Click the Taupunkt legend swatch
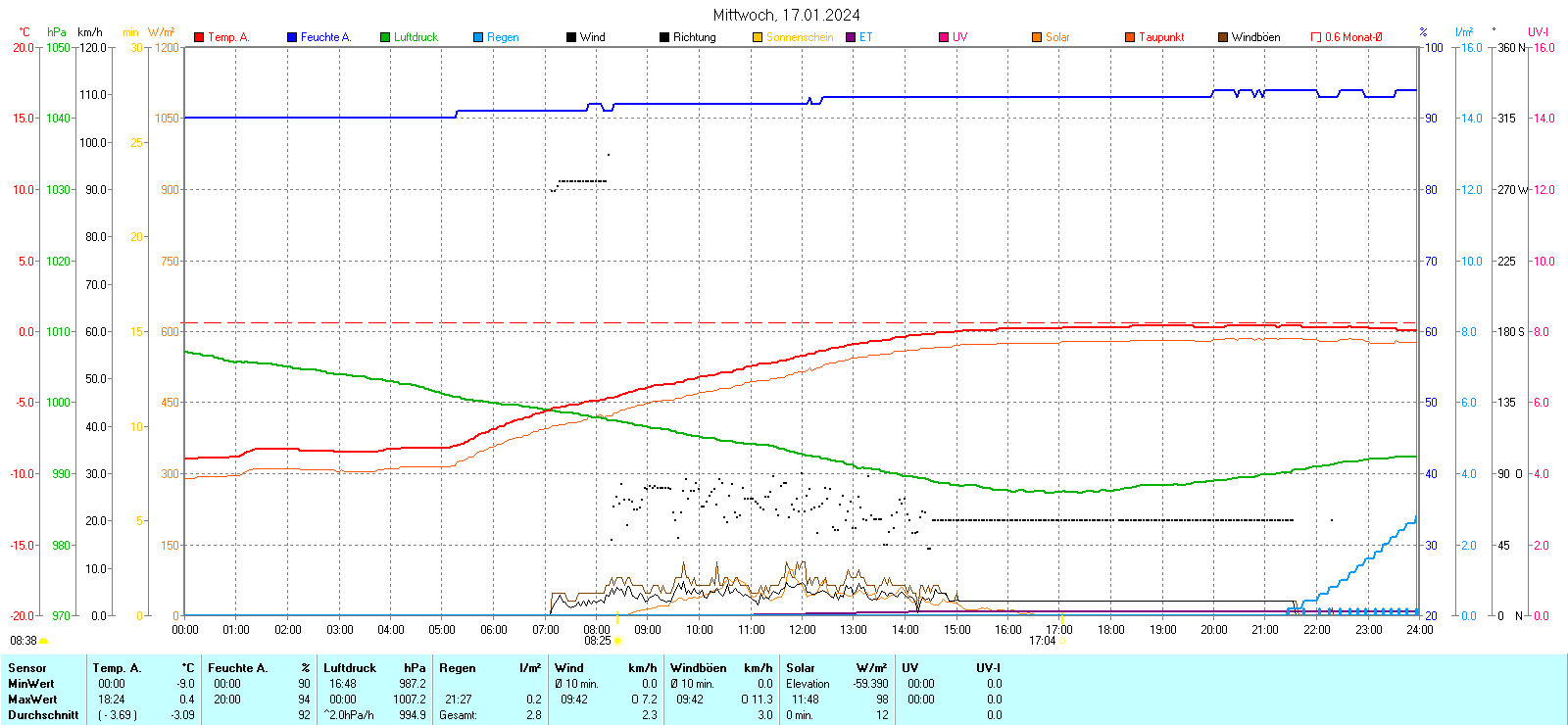 pos(1130,37)
